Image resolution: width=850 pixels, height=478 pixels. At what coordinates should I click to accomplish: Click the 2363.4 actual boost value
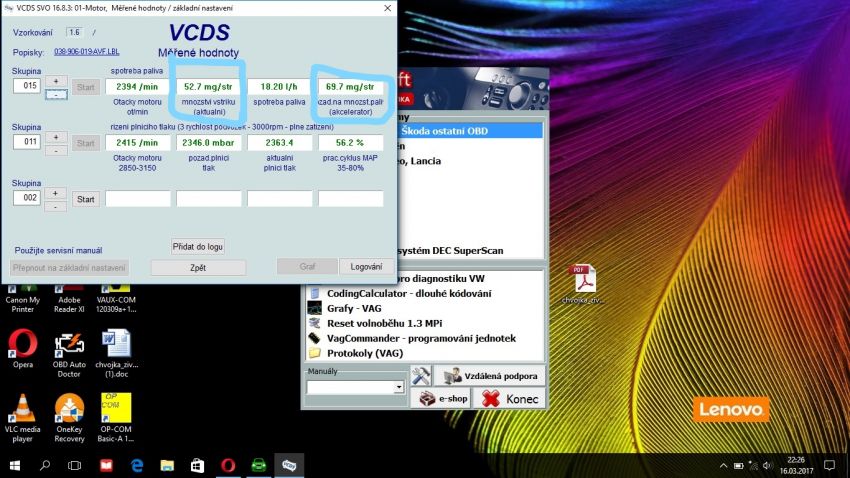[x=279, y=143]
